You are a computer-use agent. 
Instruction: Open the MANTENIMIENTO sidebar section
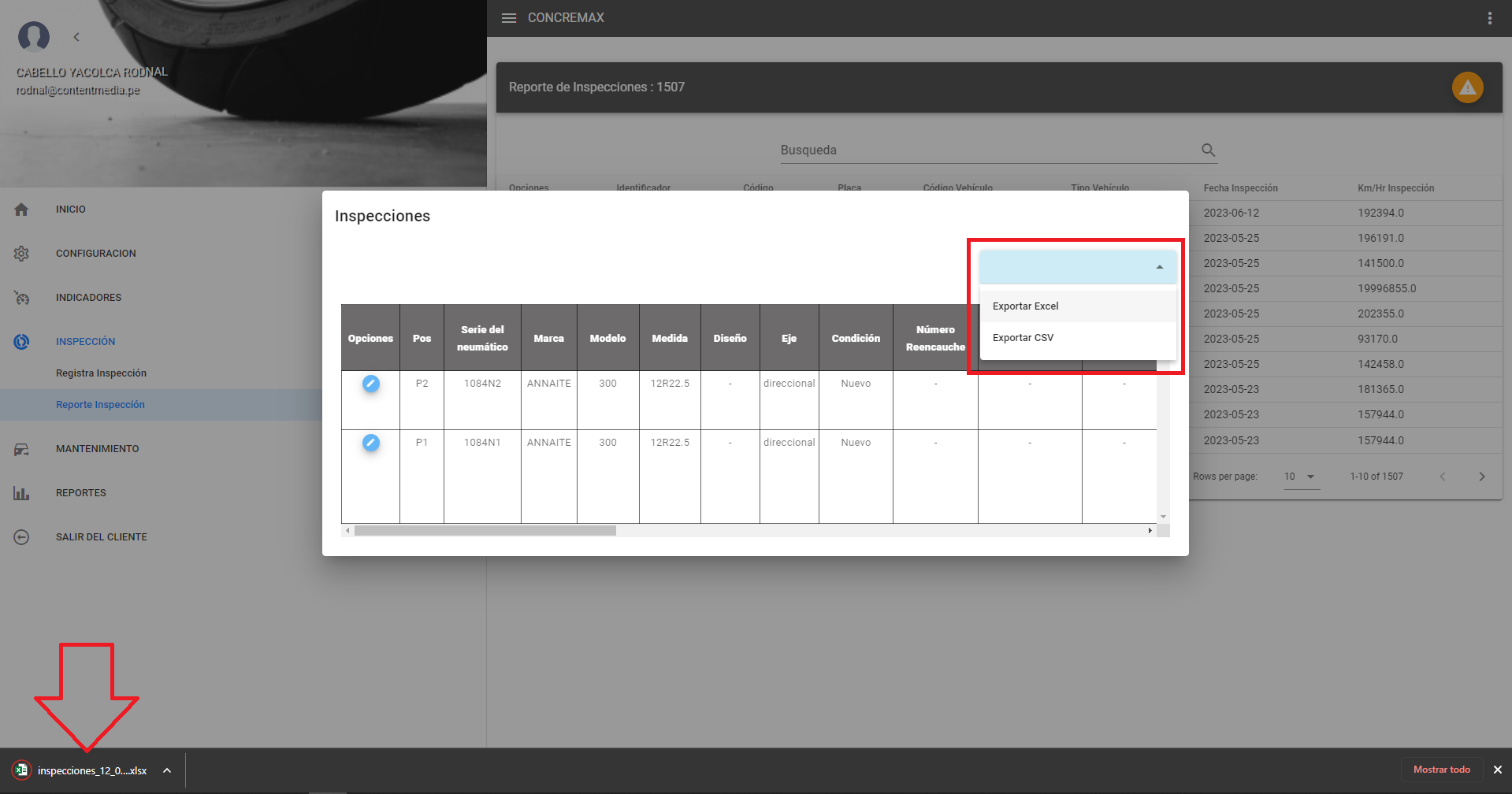tap(97, 449)
